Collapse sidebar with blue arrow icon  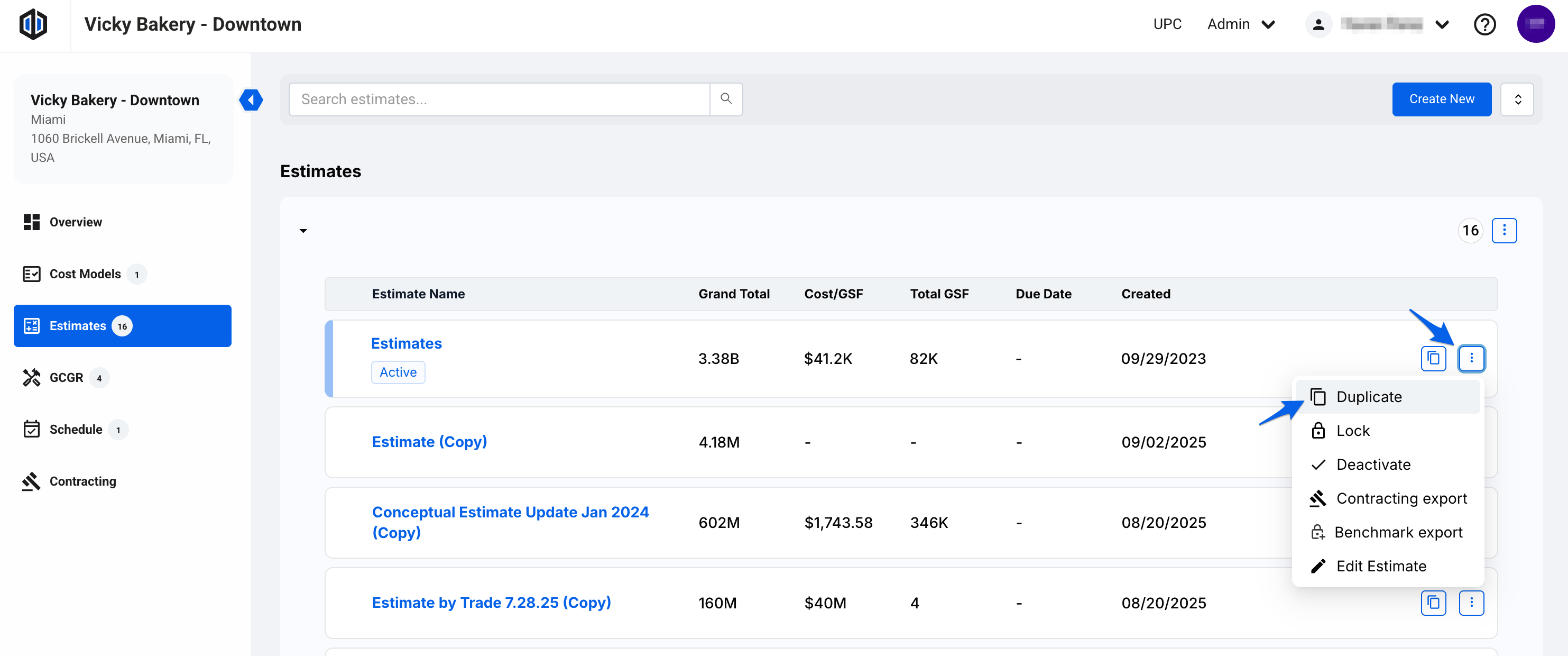251,100
